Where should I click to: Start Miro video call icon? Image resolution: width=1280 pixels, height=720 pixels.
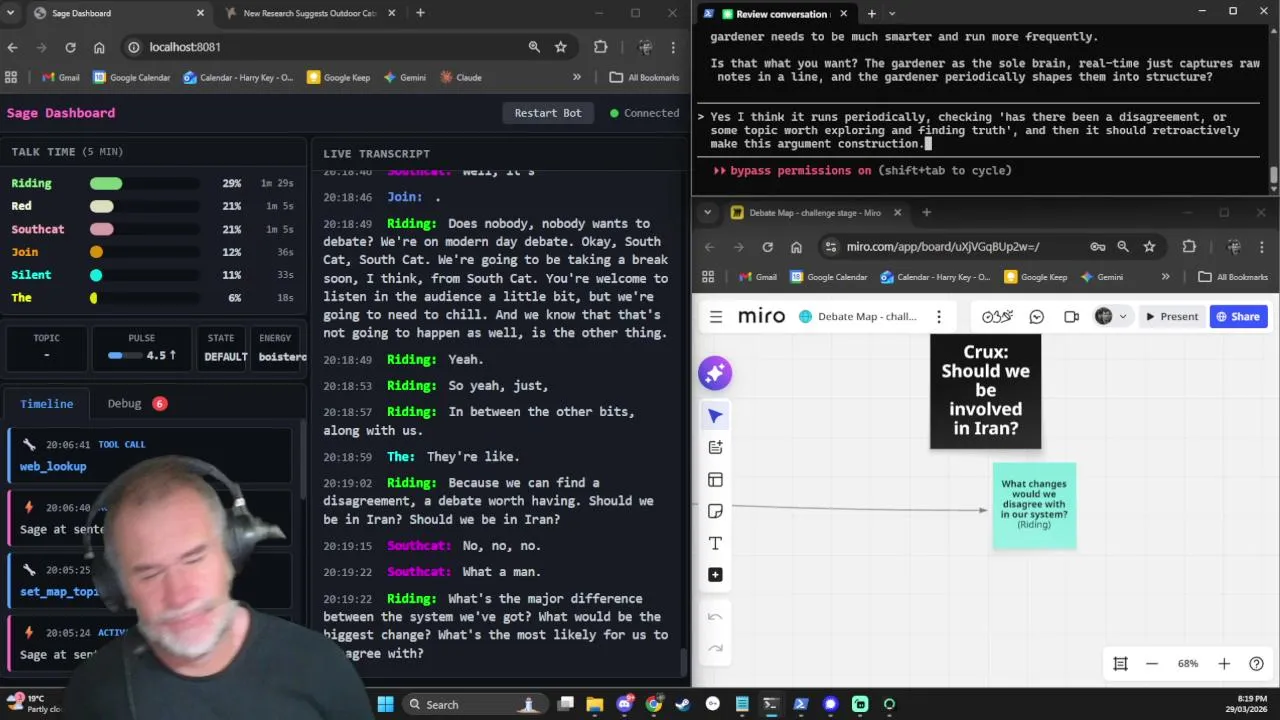point(1071,316)
